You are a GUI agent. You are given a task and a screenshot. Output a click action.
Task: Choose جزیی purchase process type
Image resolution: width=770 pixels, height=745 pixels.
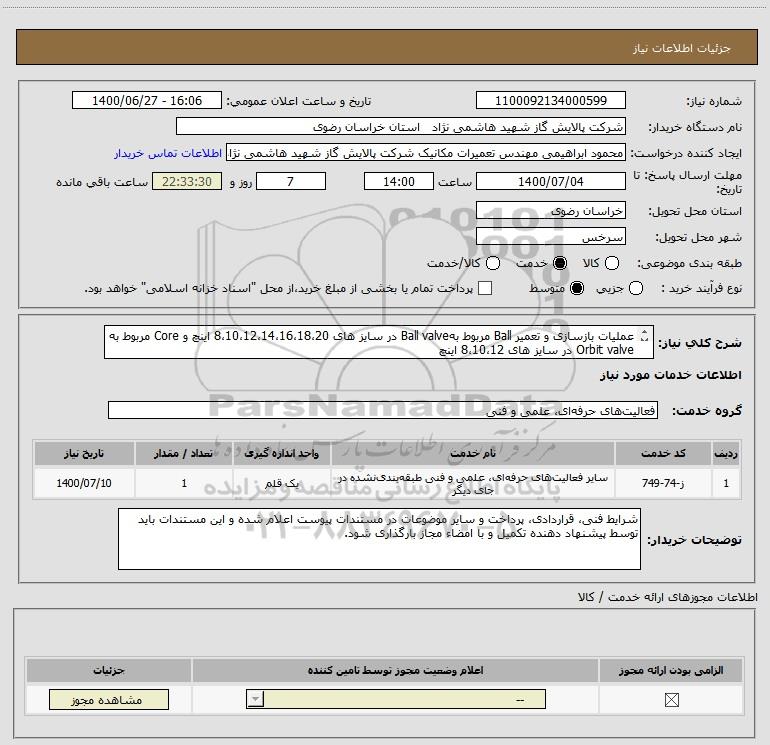coord(635,288)
